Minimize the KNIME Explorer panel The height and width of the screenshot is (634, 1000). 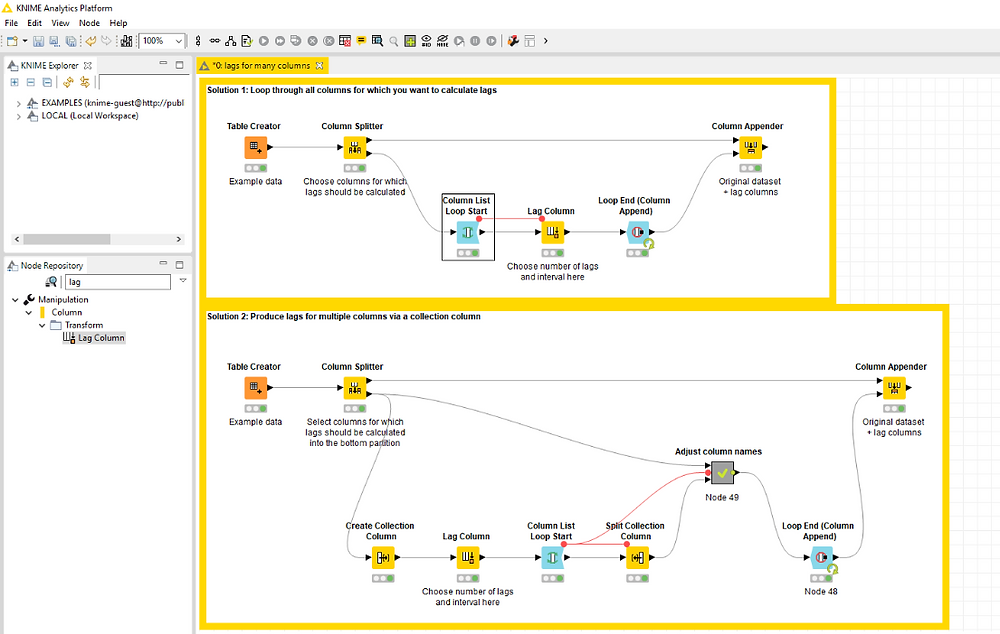click(163, 64)
